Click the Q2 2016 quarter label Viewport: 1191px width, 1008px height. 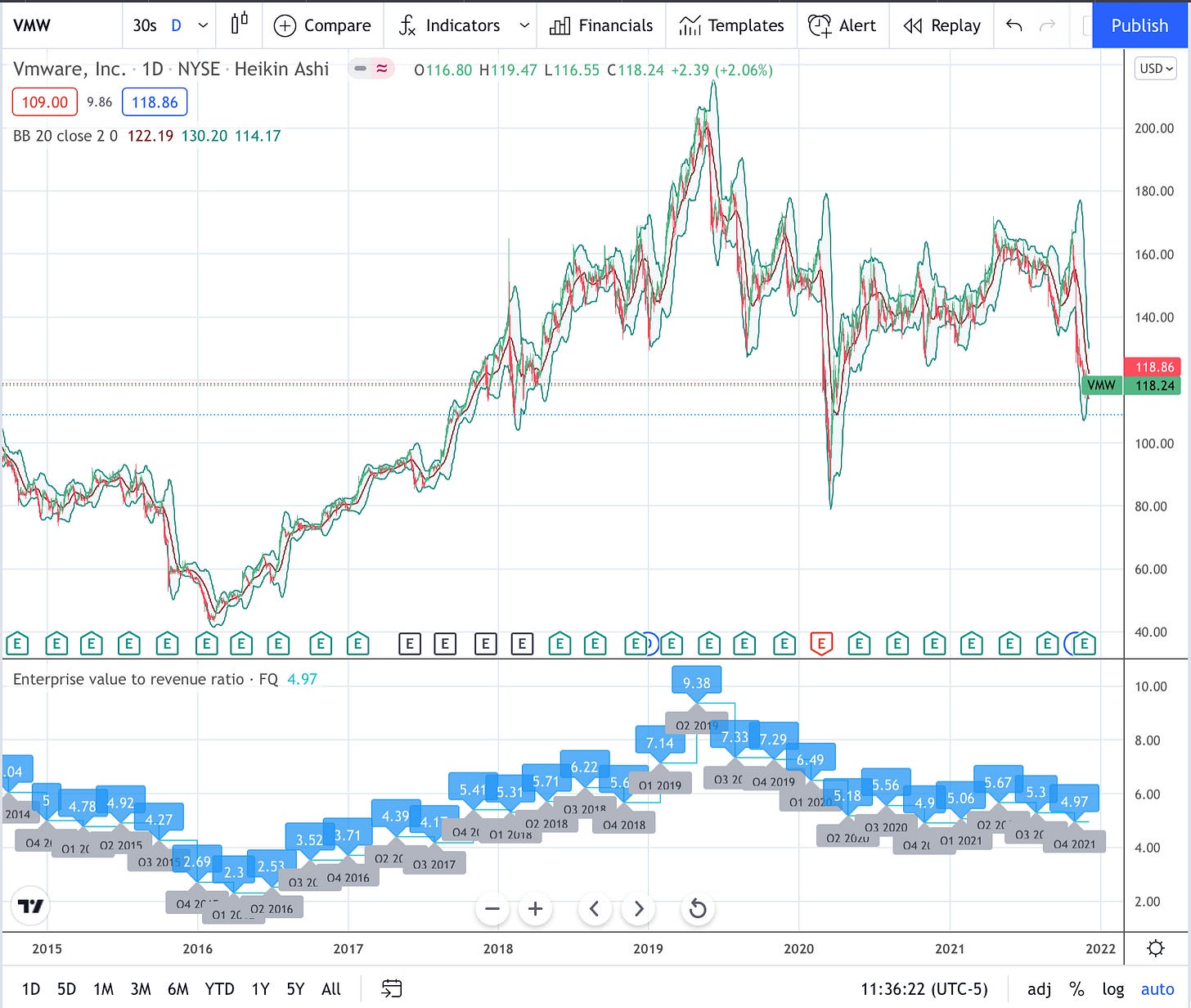pos(272,908)
